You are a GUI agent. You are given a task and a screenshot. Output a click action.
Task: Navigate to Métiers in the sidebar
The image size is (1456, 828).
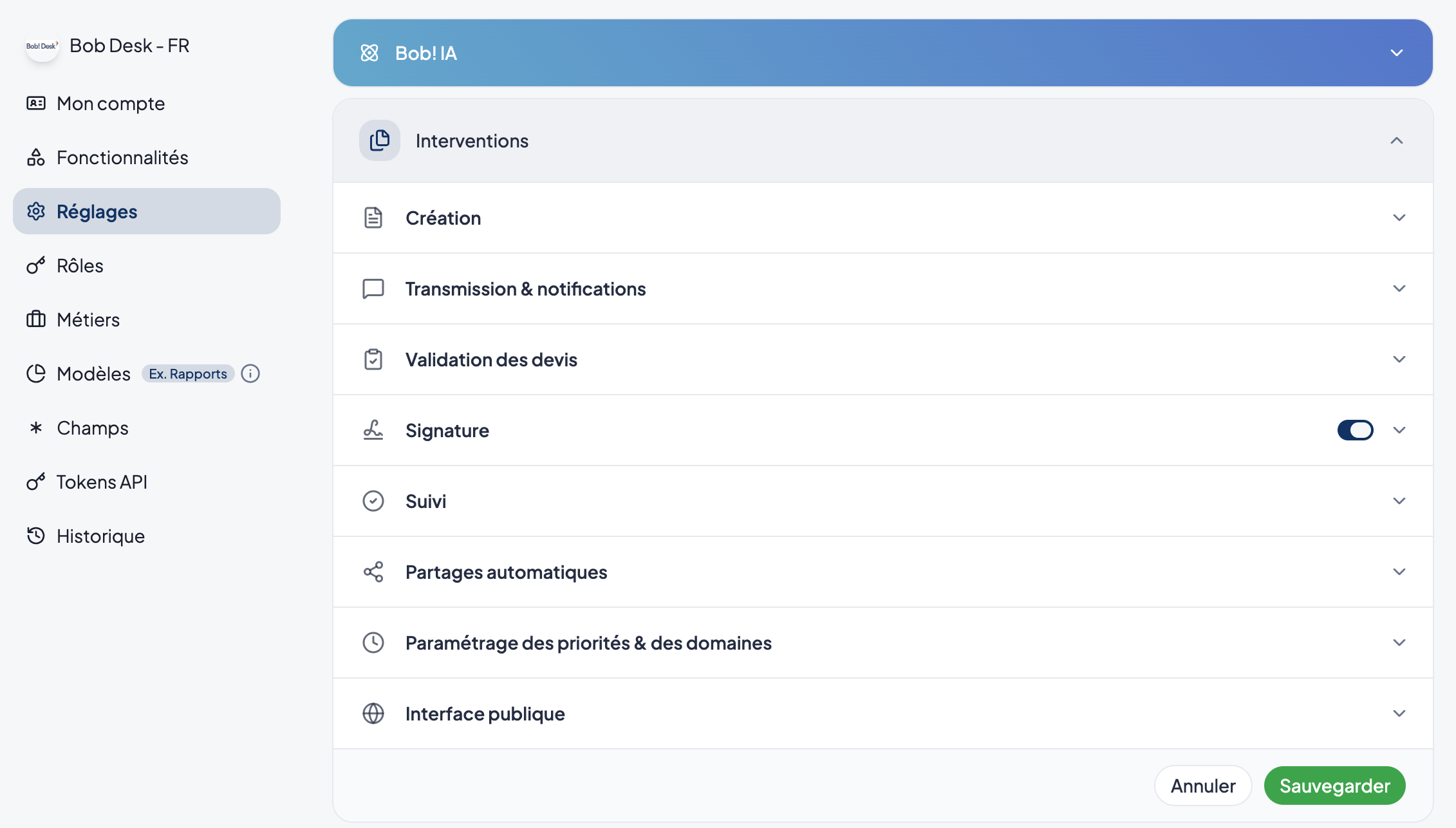[147, 319]
